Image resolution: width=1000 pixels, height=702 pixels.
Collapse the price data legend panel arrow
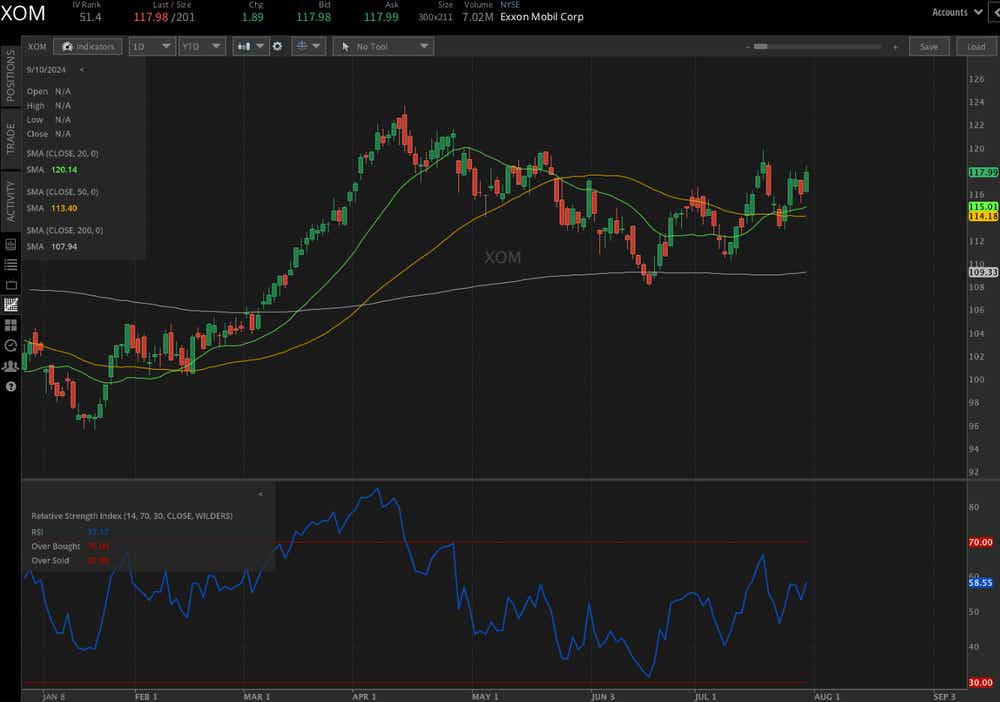(x=82, y=69)
